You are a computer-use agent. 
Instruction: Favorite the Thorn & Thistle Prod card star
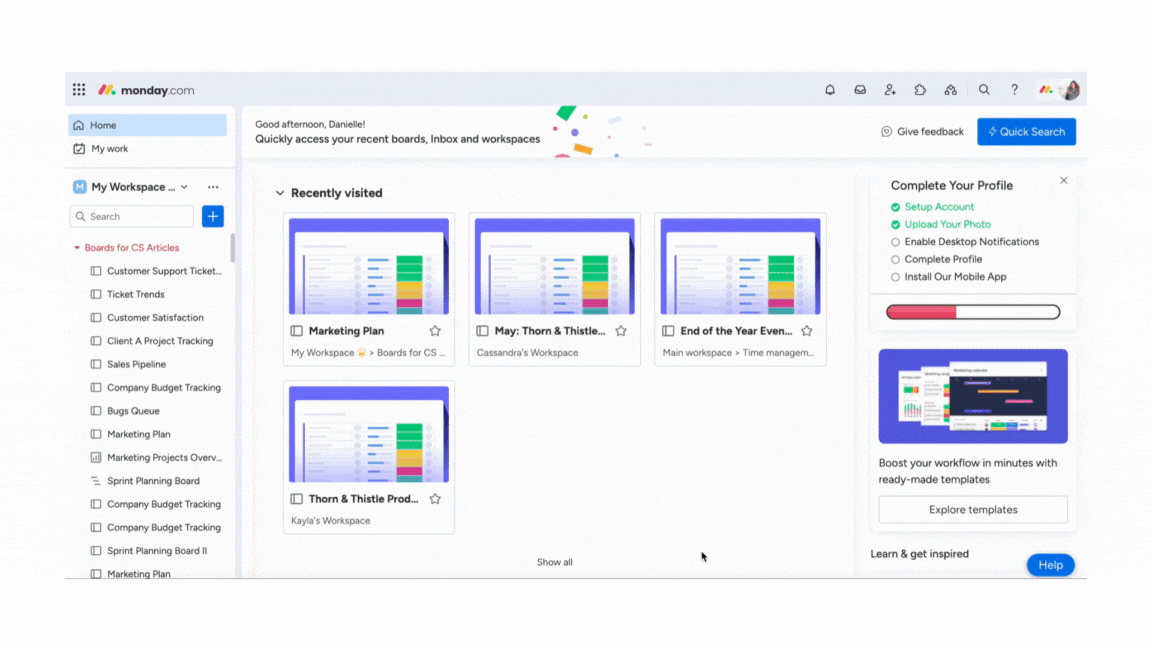click(435, 499)
